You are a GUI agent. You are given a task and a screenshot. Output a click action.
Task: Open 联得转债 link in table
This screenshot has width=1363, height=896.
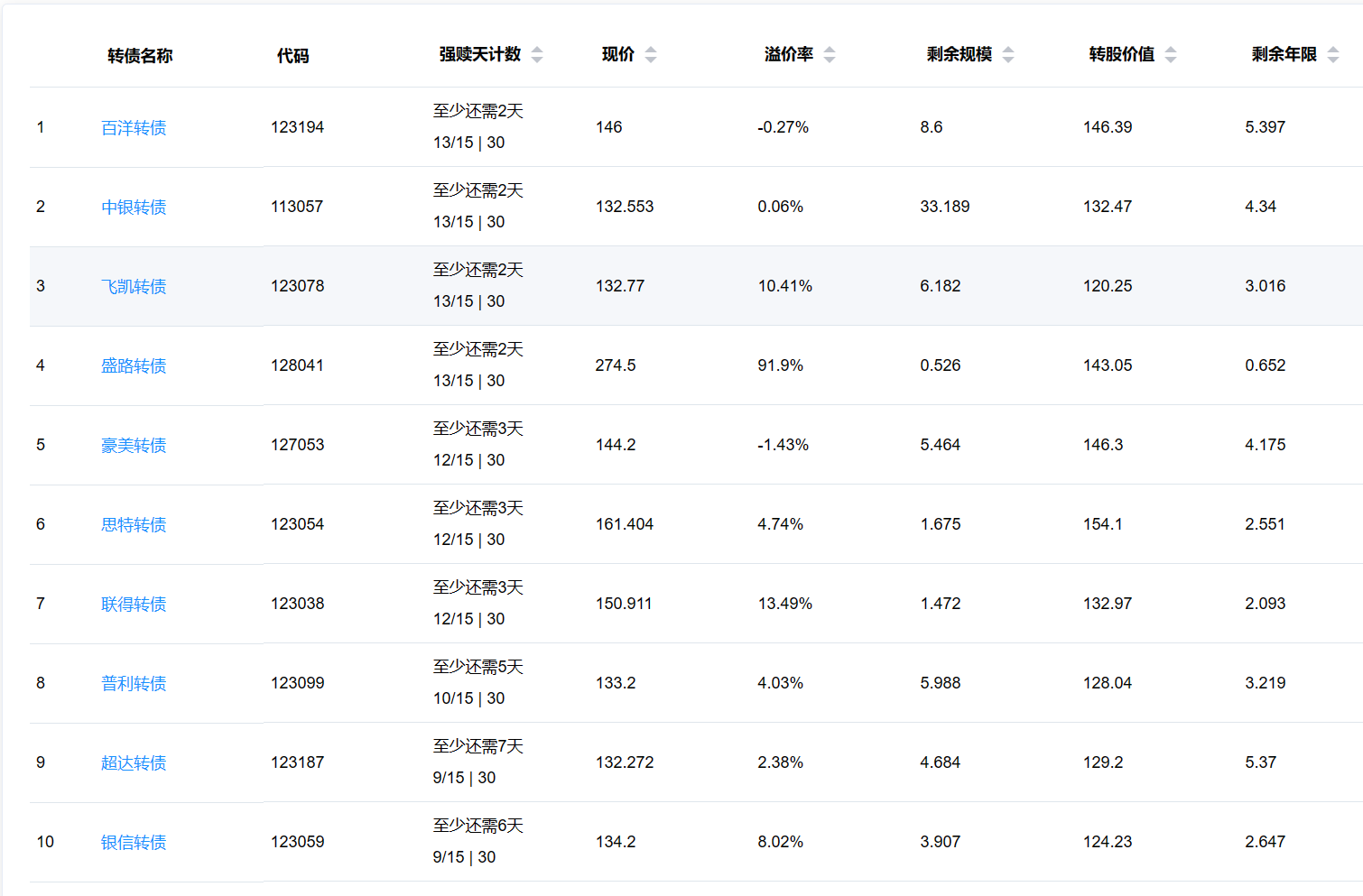[x=134, y=605]
